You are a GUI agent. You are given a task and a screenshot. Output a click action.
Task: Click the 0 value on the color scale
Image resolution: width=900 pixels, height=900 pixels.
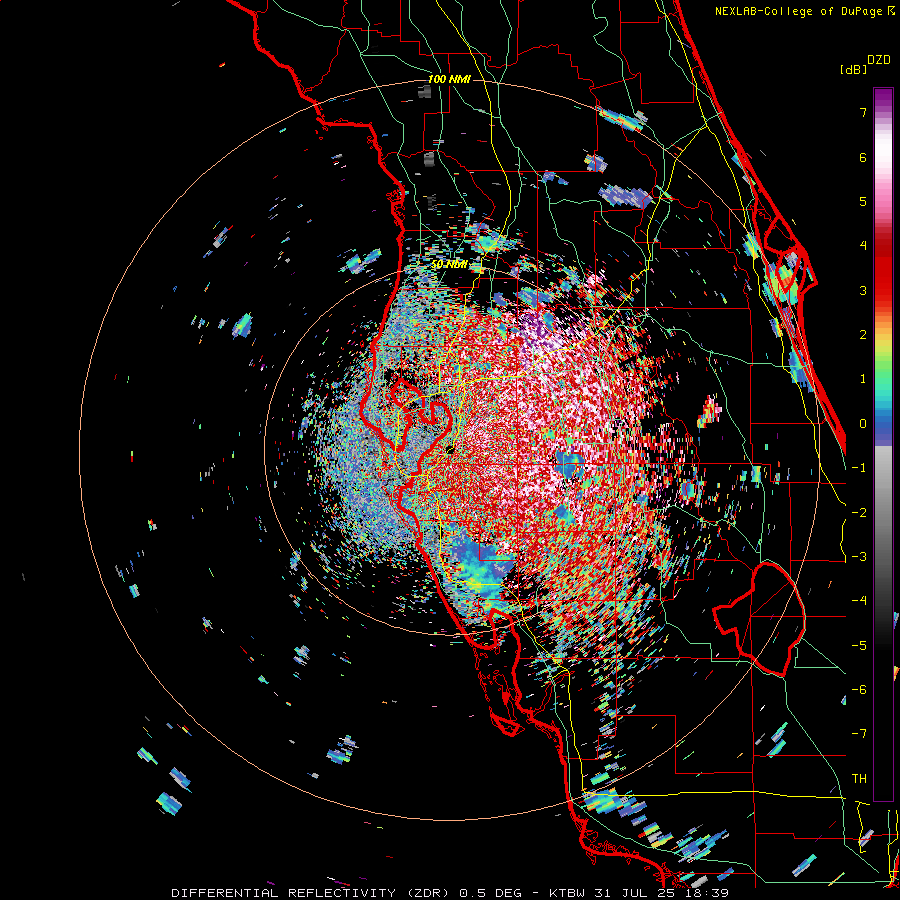(x=863, y=424)
